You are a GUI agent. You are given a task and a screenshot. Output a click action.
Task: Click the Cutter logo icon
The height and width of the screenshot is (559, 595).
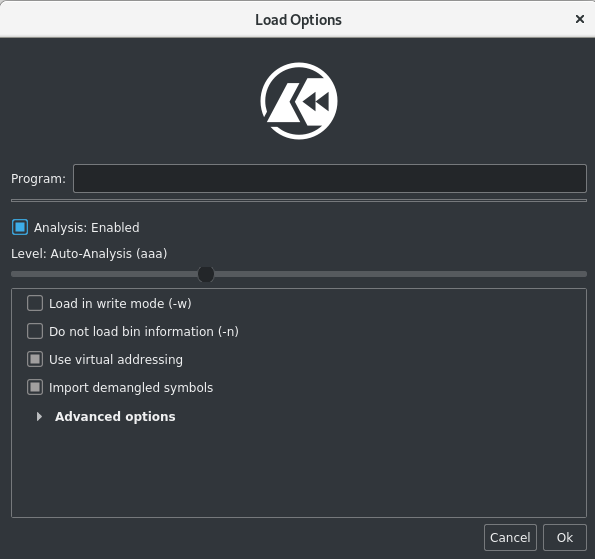pyautogui.click(x=299, y=101)
